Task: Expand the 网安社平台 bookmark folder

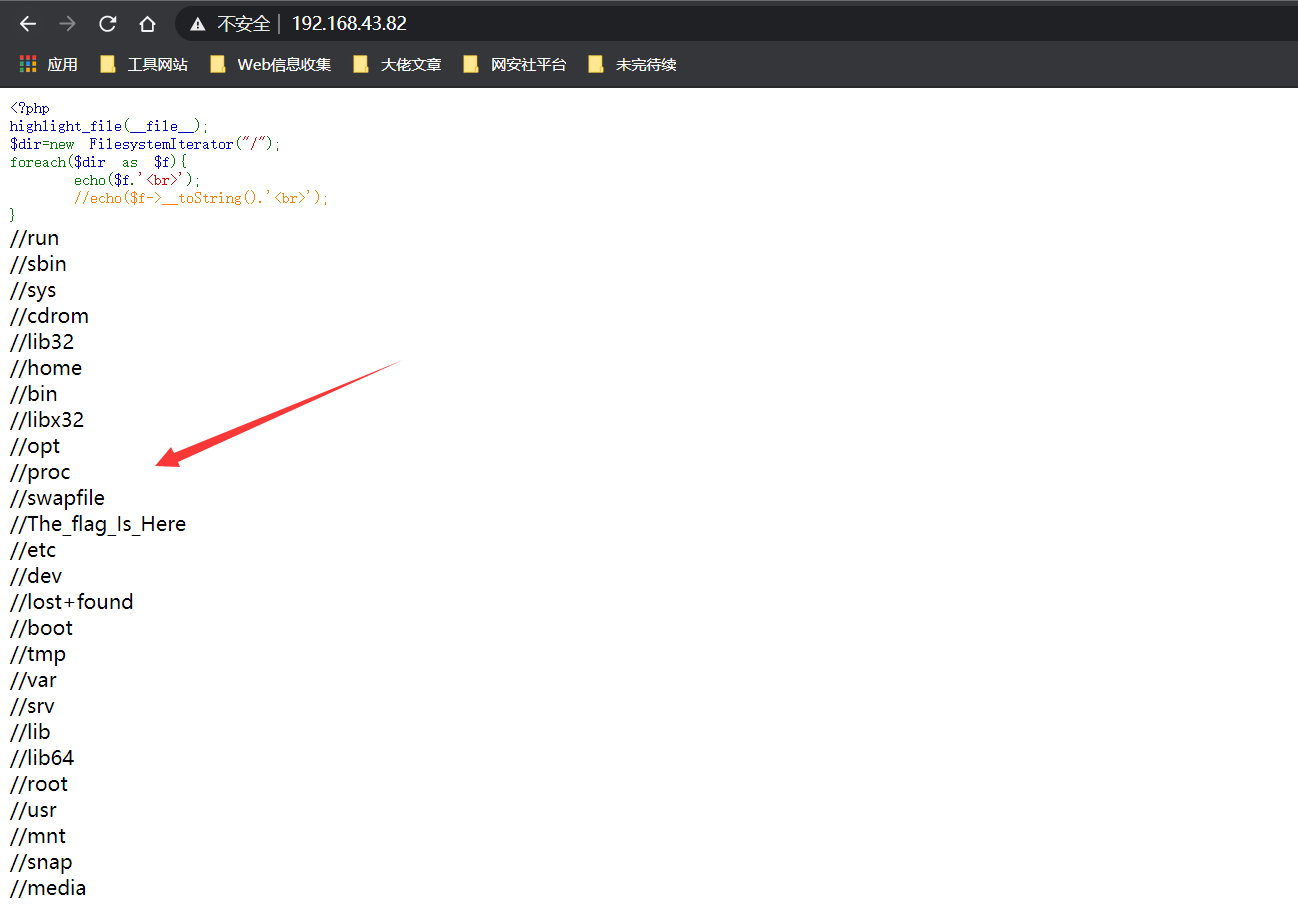Action: point(515,65)
